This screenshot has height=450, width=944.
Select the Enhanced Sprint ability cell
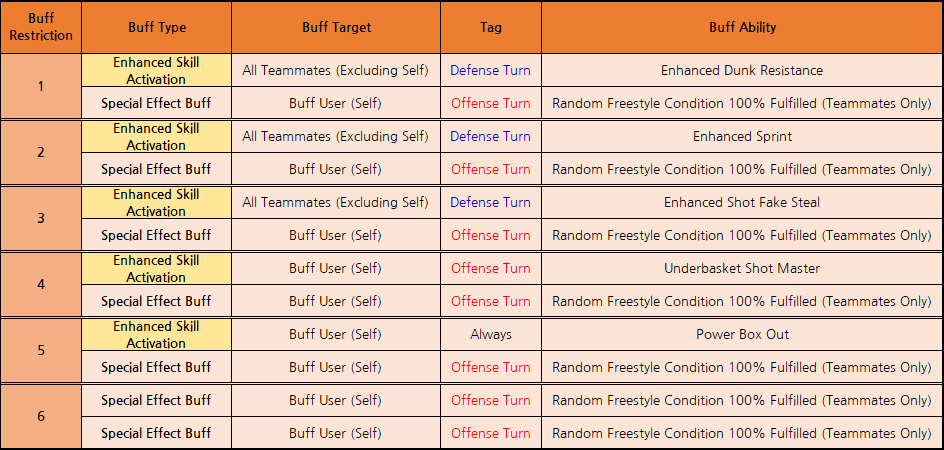point(742,137)
